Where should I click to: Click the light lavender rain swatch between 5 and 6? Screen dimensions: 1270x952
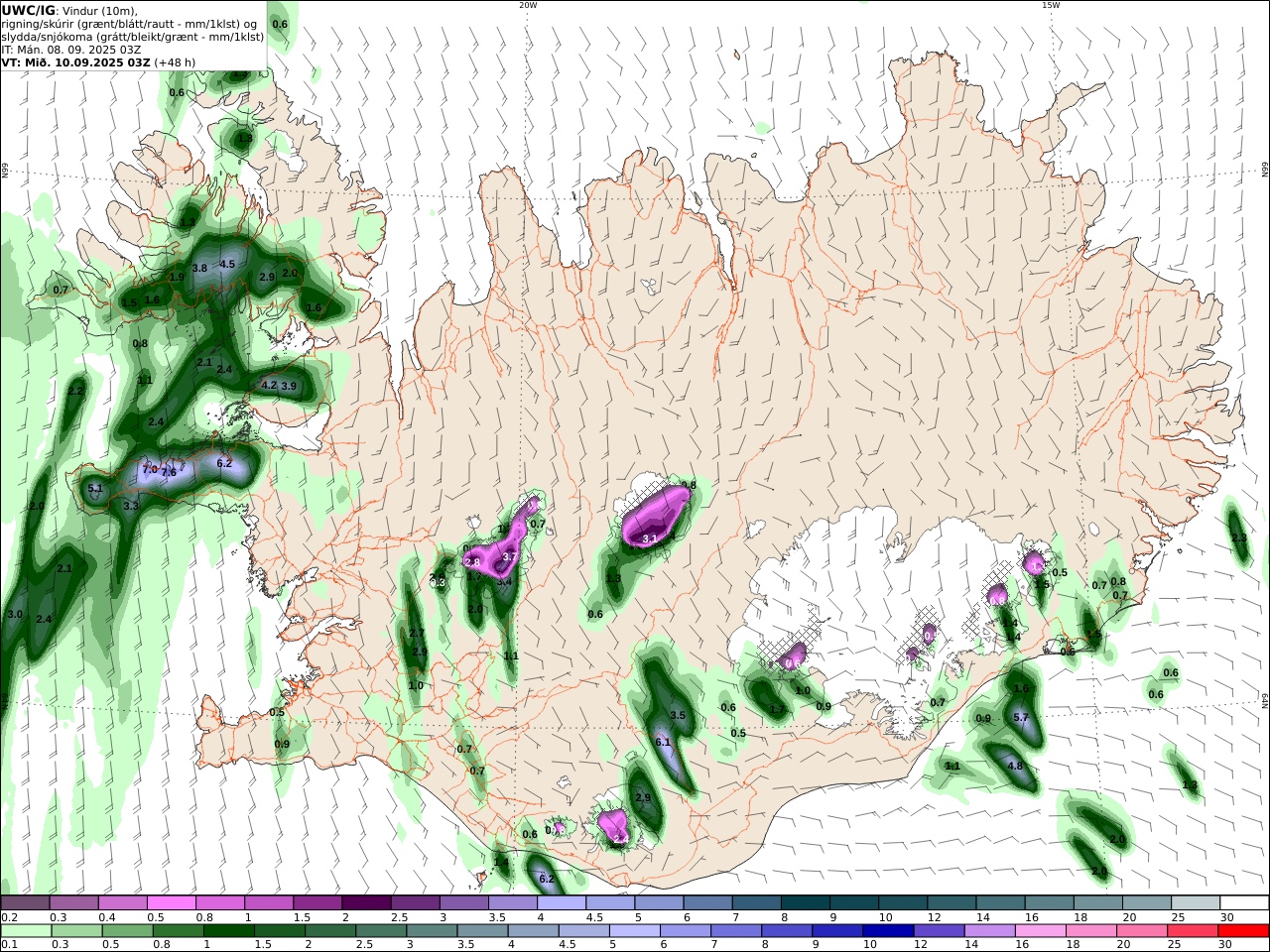tap(635, 931)
